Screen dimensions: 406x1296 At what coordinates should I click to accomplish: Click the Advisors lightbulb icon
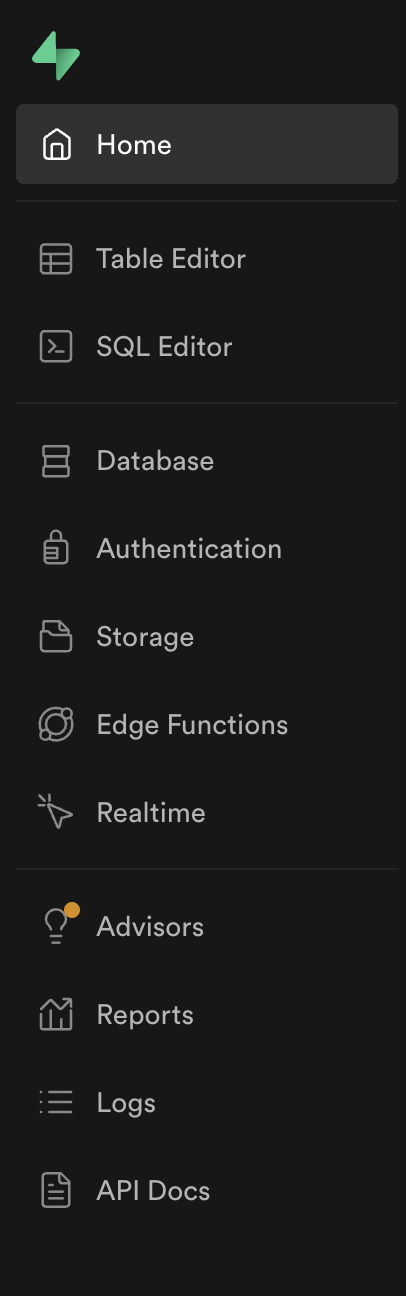coord(56,928)
